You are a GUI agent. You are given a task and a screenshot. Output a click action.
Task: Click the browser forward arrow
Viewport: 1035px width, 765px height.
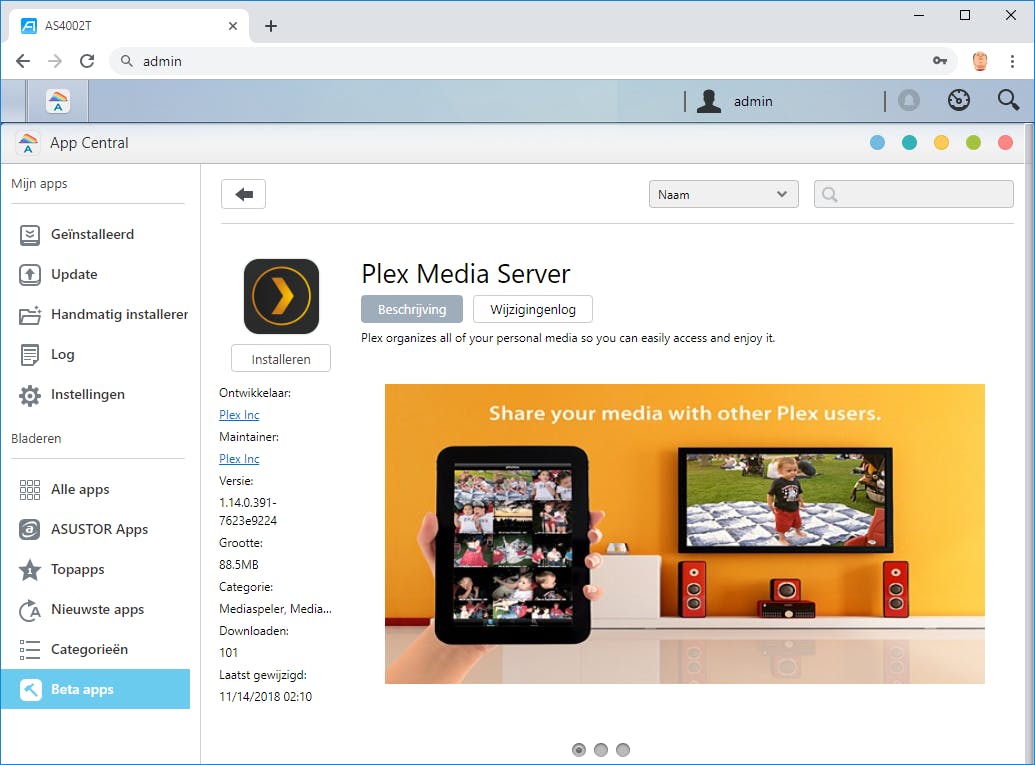pos(55,61)
